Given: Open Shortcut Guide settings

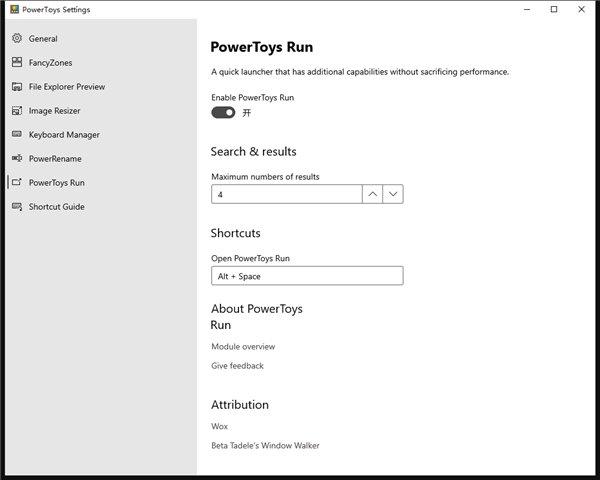Looking at the screenshot, I should pyautogui.click(x=57, y=207).
